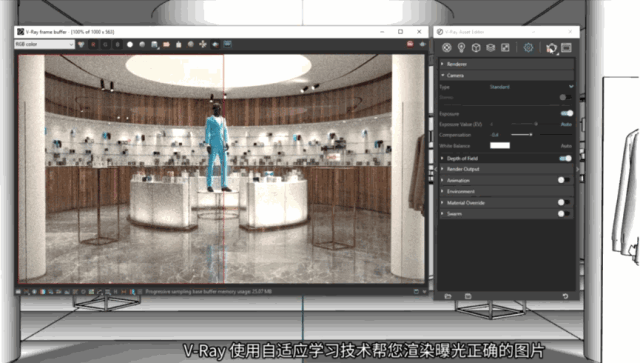Expand the Renderer section
The width and height of the screenshot is (640, 363).
click(x=507, y=64)
